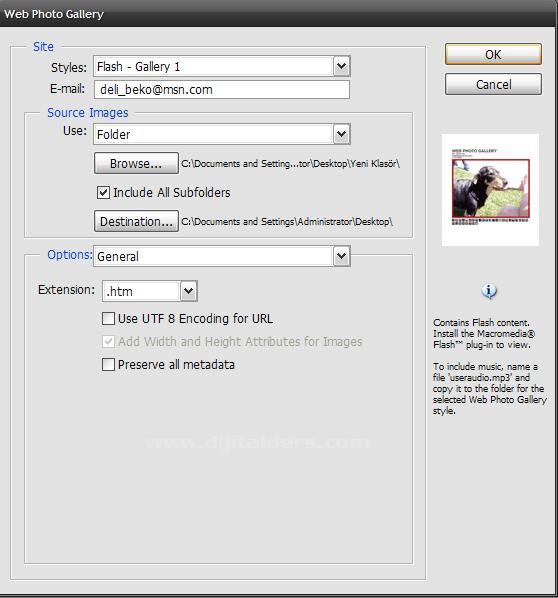Select the Flash - Gallery 1 styles field
This screenshot has height=598, width=558.
pyautogui.click(x=214, y=66)
